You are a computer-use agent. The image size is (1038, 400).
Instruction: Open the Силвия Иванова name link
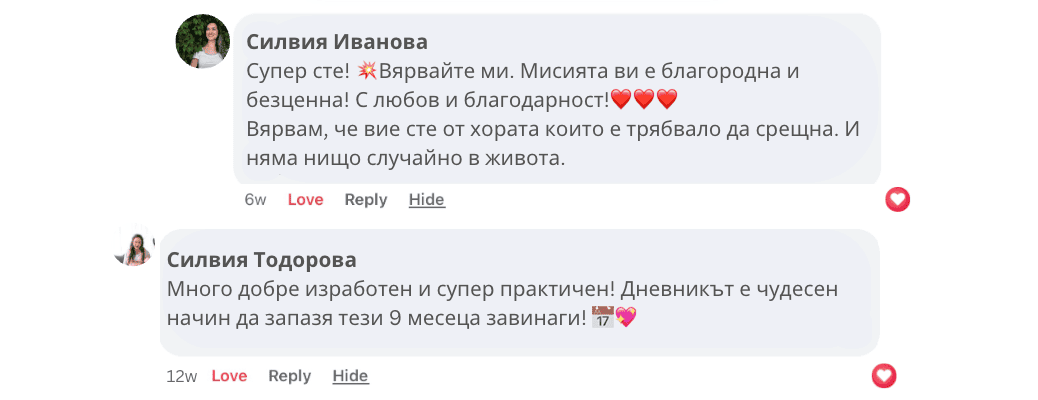(x=337, y=42)
